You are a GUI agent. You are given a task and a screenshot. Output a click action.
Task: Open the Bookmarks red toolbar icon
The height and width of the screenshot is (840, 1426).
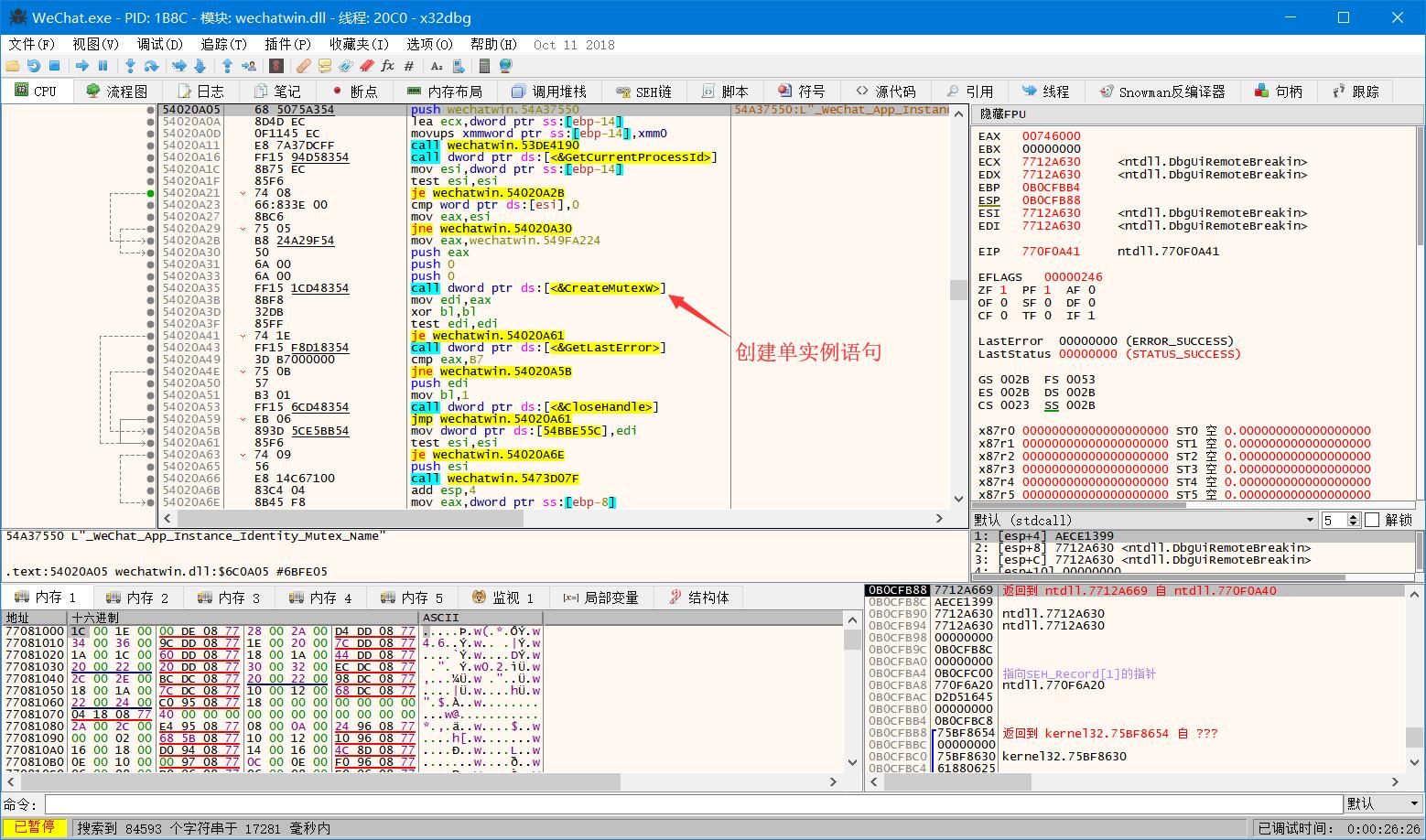click(x=366, y=66)
